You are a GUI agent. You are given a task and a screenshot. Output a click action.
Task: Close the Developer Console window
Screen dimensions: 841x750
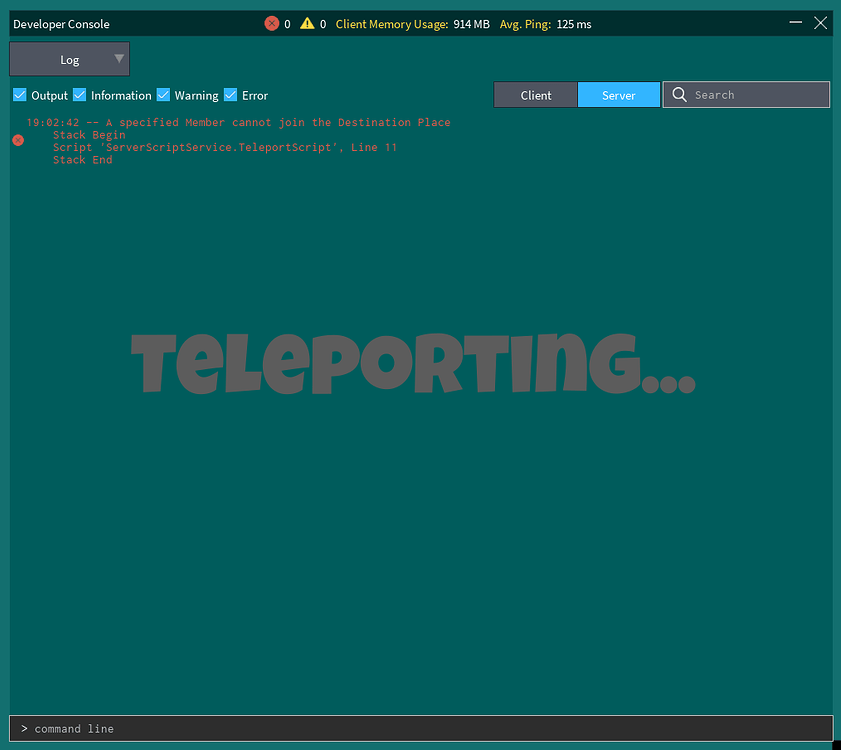point(820,23)
